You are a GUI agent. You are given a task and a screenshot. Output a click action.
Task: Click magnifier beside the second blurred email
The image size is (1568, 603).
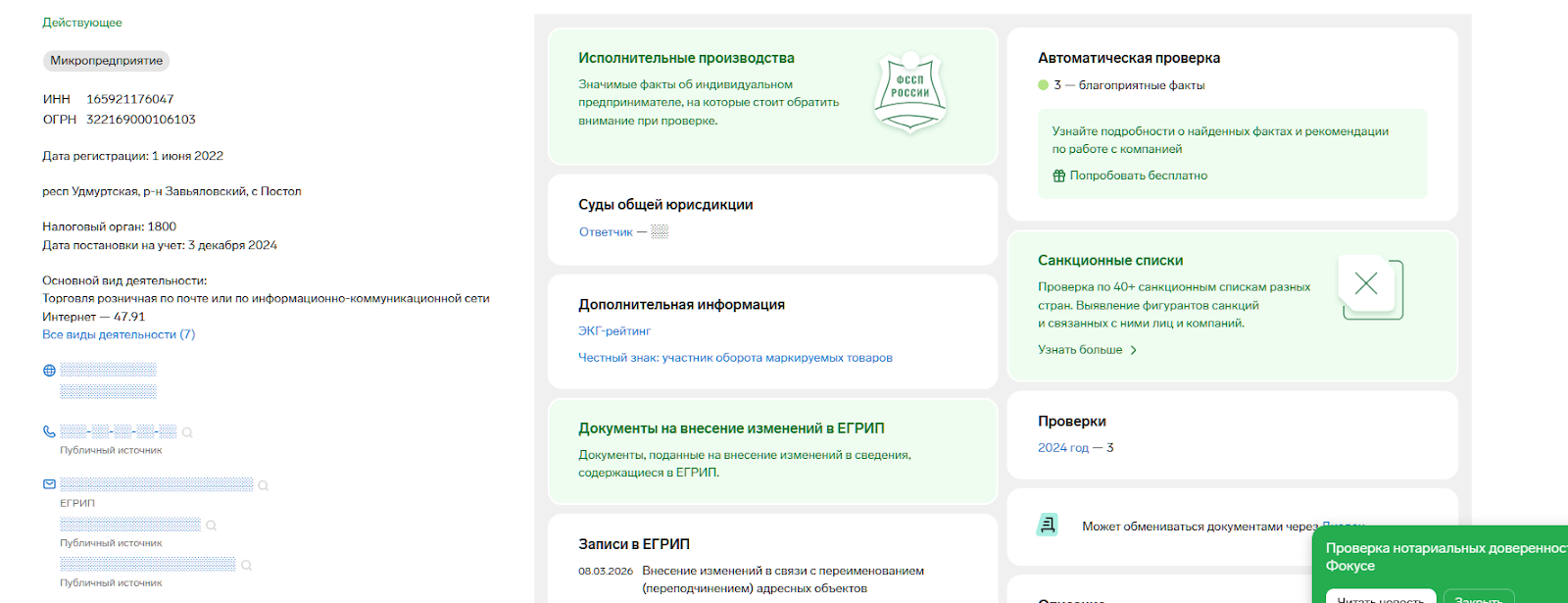pyautogui.click(x=212, y=526)
